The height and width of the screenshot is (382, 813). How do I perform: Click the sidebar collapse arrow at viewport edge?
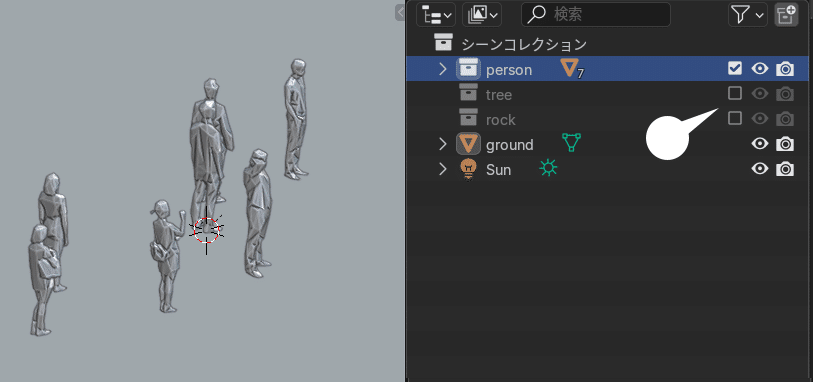[x=400, y=12]
